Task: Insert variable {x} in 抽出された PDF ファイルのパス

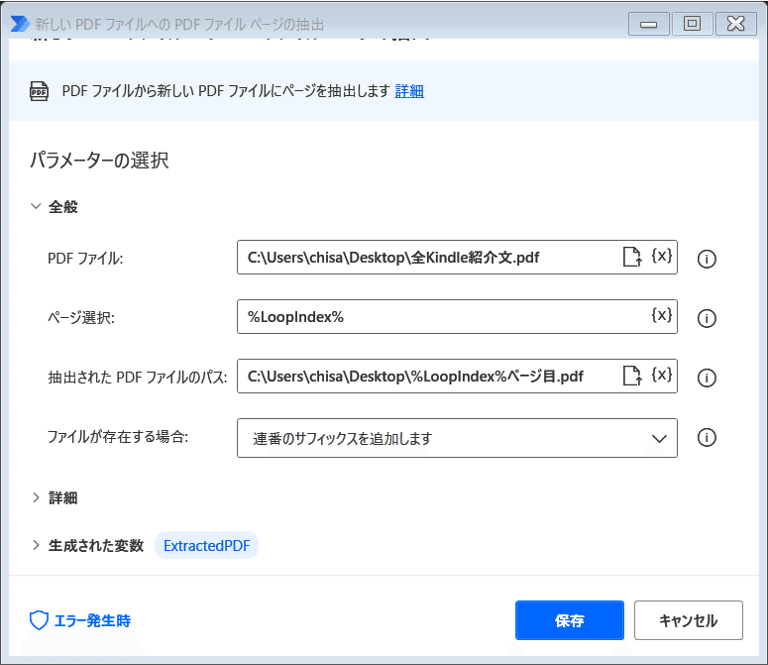Action: point(662,375)
